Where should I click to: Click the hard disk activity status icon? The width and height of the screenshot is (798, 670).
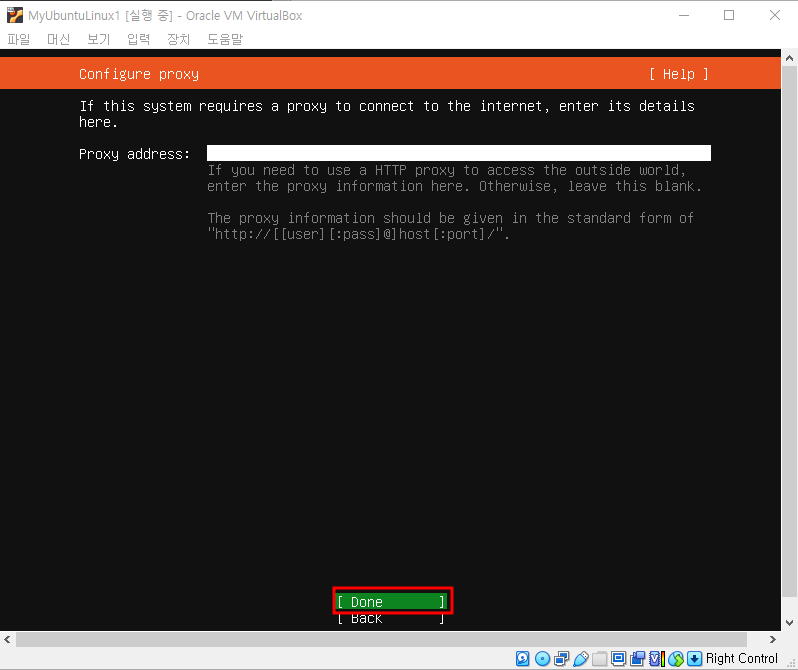(523, 658)
